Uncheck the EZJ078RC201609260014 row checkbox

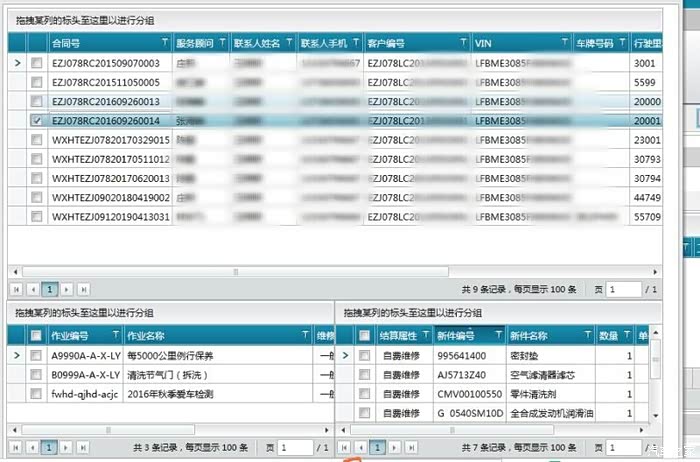coord(37,120)
